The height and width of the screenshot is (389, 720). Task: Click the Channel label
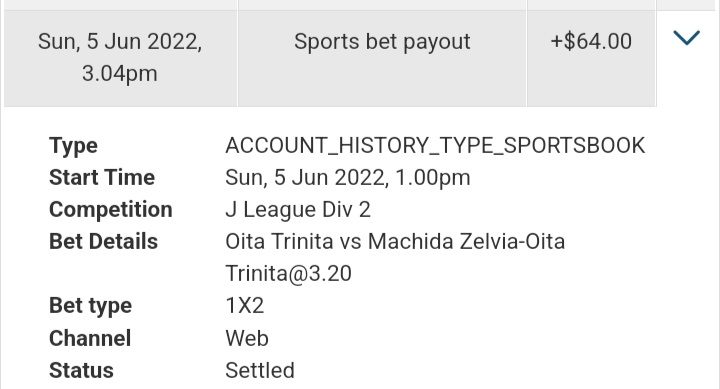click(x=90, y=338)
